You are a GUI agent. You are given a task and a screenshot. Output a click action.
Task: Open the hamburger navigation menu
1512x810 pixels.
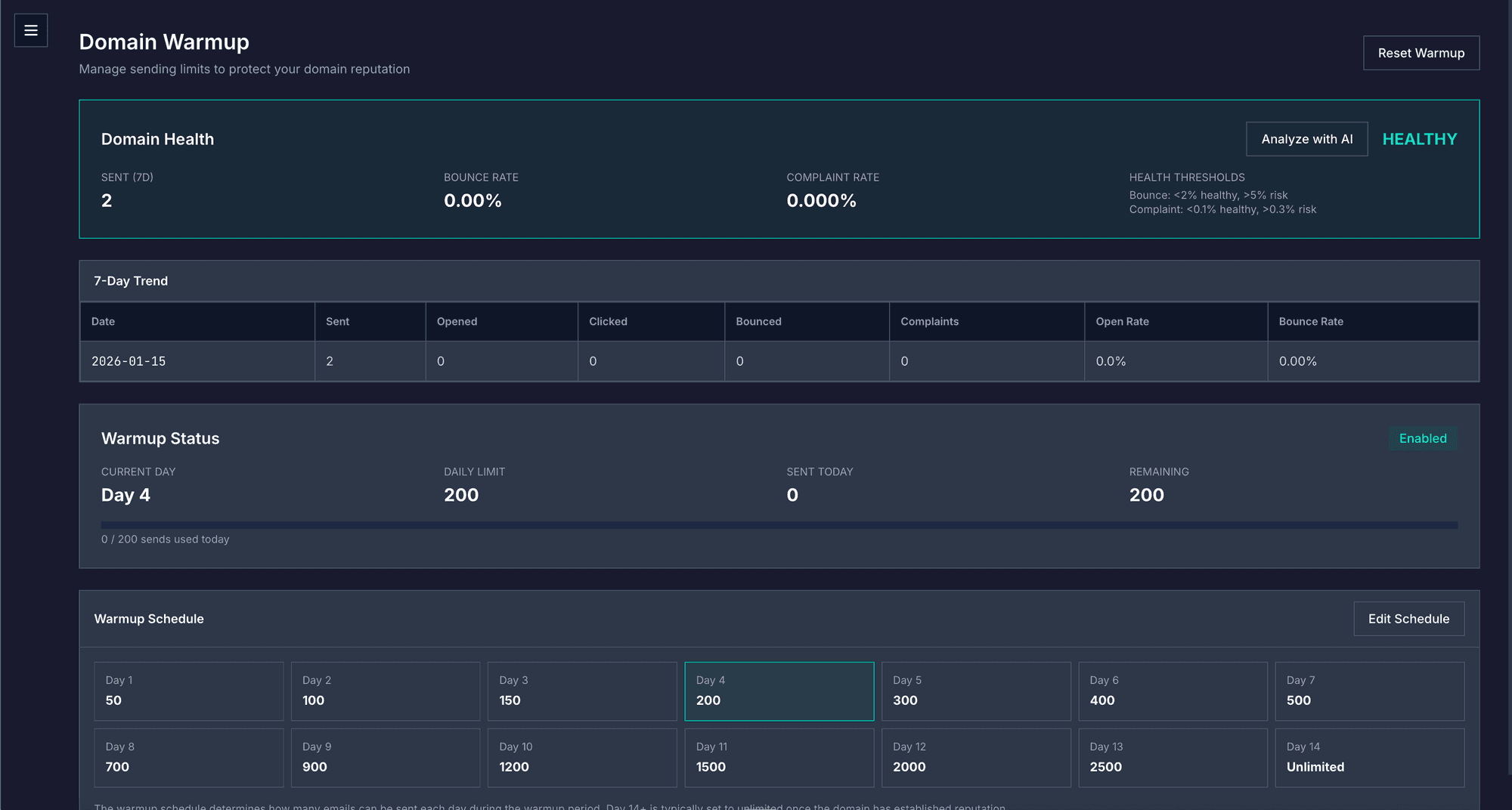pos(30,30)
